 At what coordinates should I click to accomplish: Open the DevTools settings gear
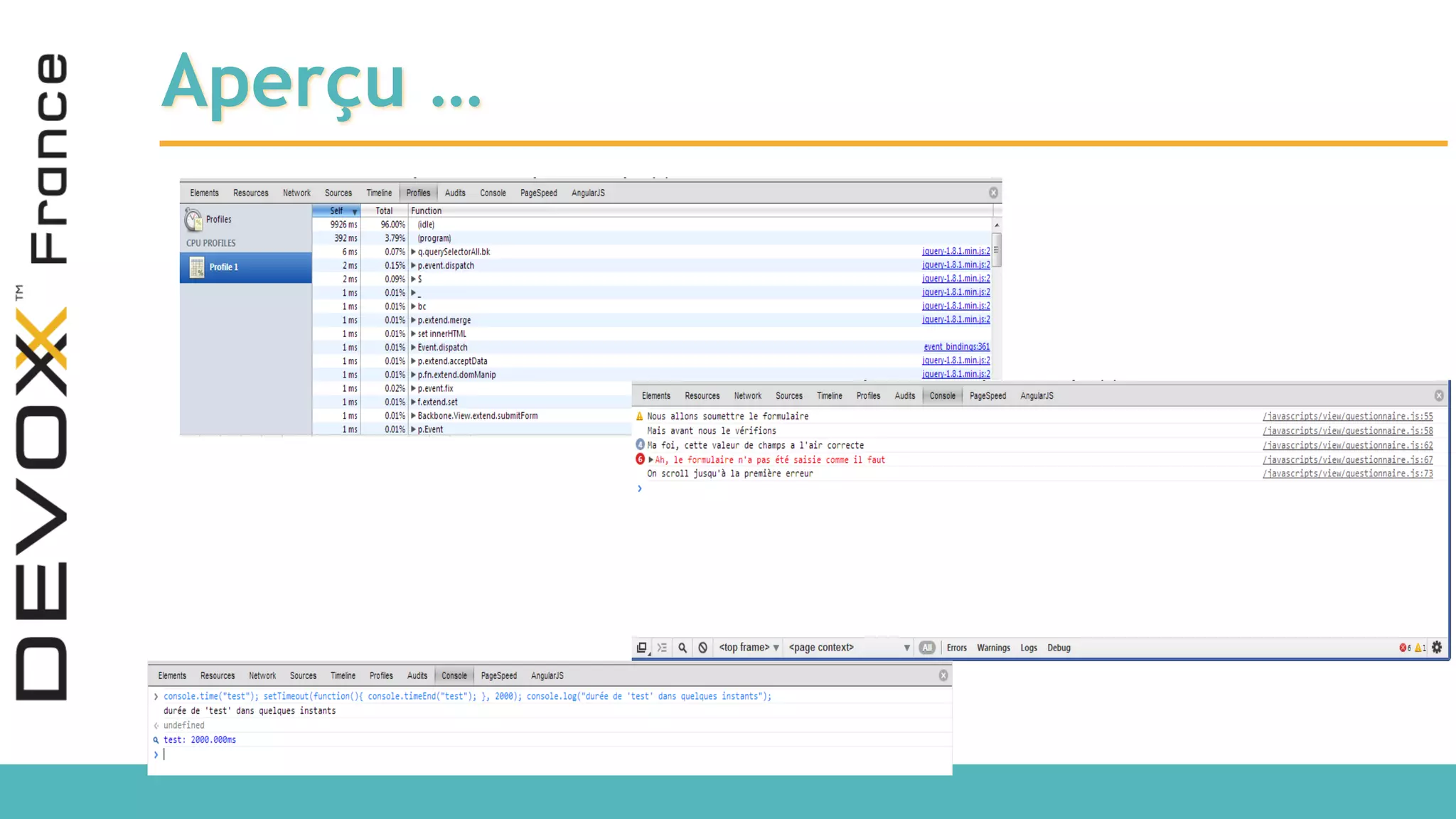[x=1437, y=647]
